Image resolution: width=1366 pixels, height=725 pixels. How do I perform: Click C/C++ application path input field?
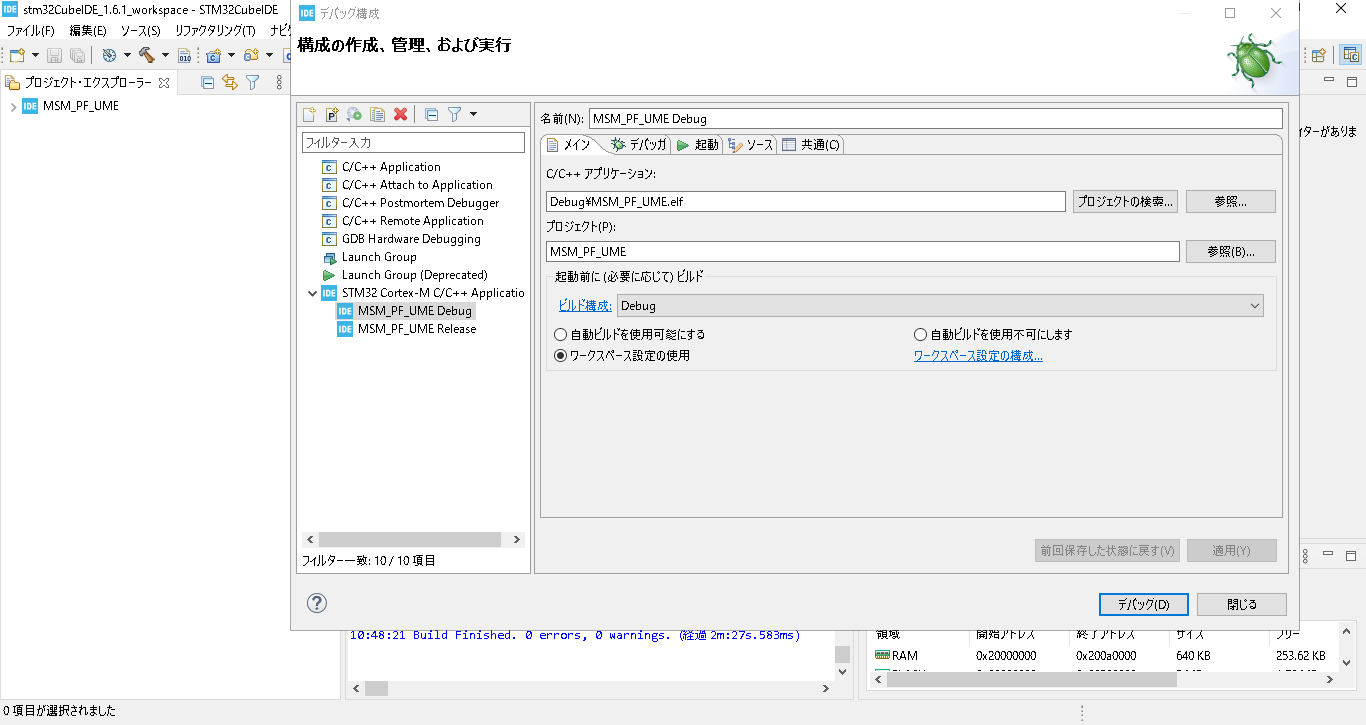click(x=806, y=201)
